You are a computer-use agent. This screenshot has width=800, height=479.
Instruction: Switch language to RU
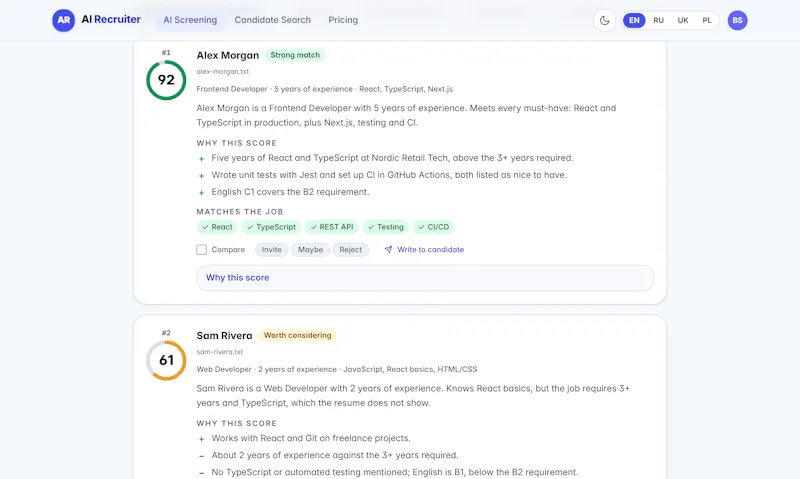(659, 20)
